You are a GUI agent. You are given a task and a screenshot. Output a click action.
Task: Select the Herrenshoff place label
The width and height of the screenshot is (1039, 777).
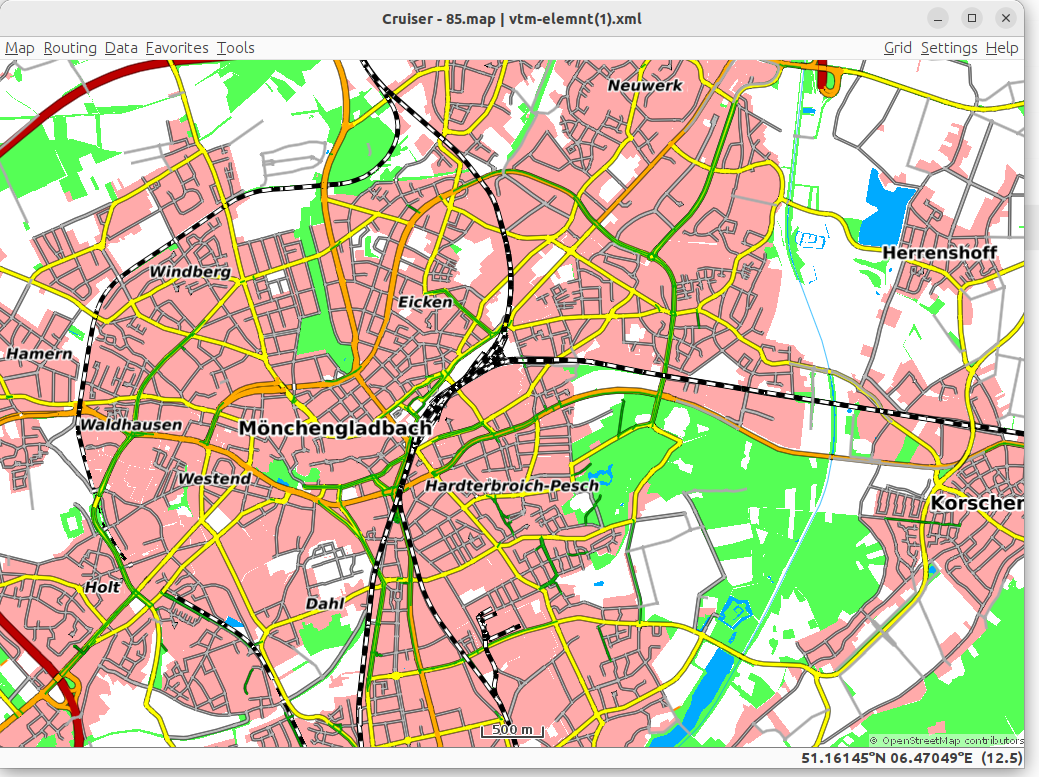(939, 253)
